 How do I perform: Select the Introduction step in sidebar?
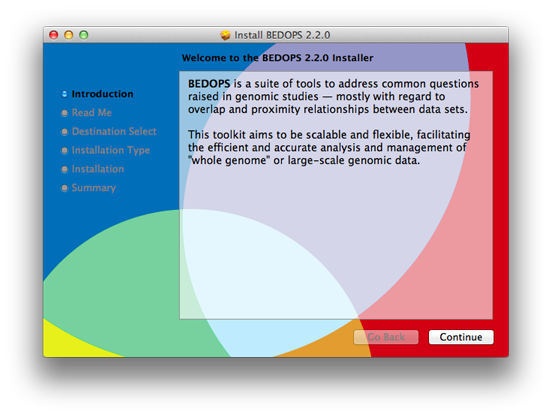pyautogui.click(x=102, y=94)
